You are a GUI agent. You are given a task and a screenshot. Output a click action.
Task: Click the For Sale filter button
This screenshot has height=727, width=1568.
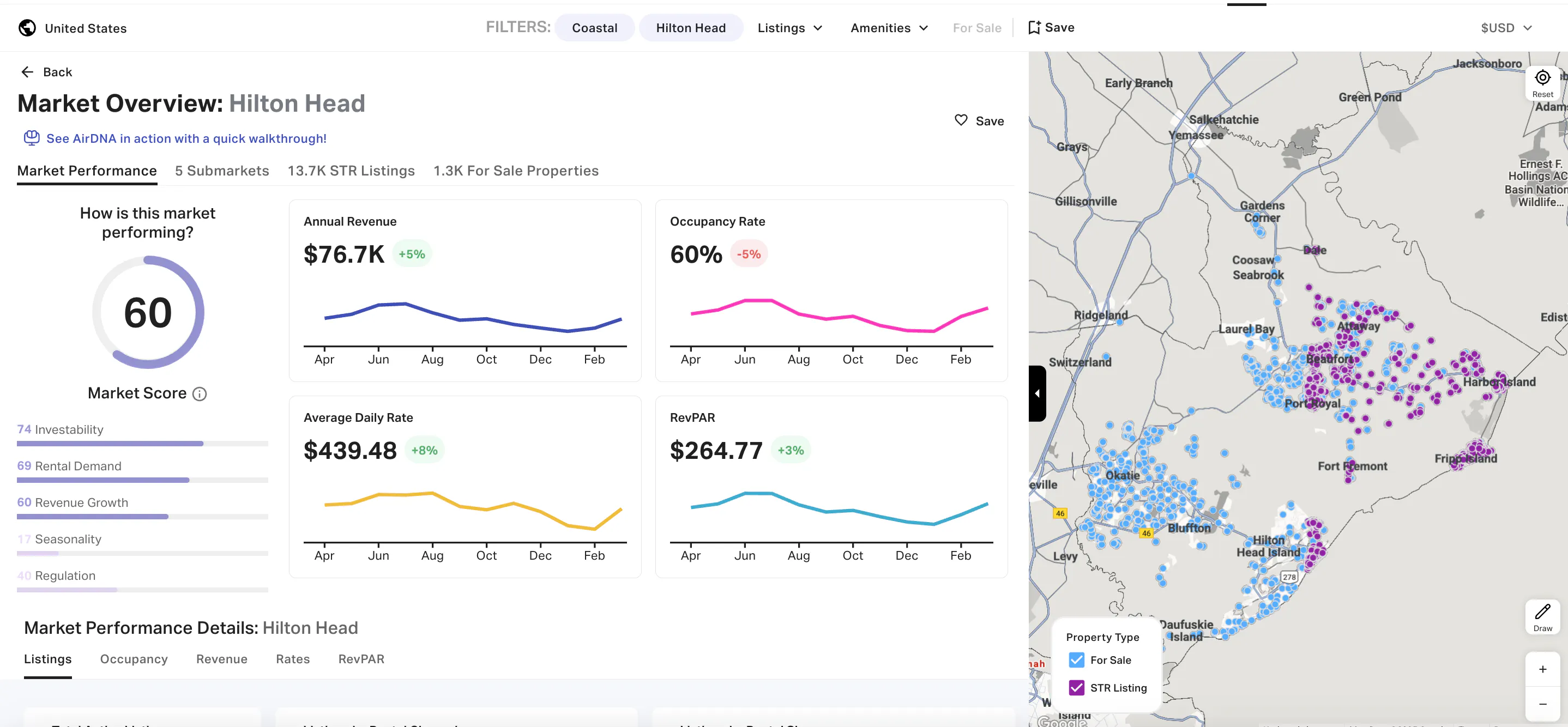pyautogui.click(x=977, y=28)
